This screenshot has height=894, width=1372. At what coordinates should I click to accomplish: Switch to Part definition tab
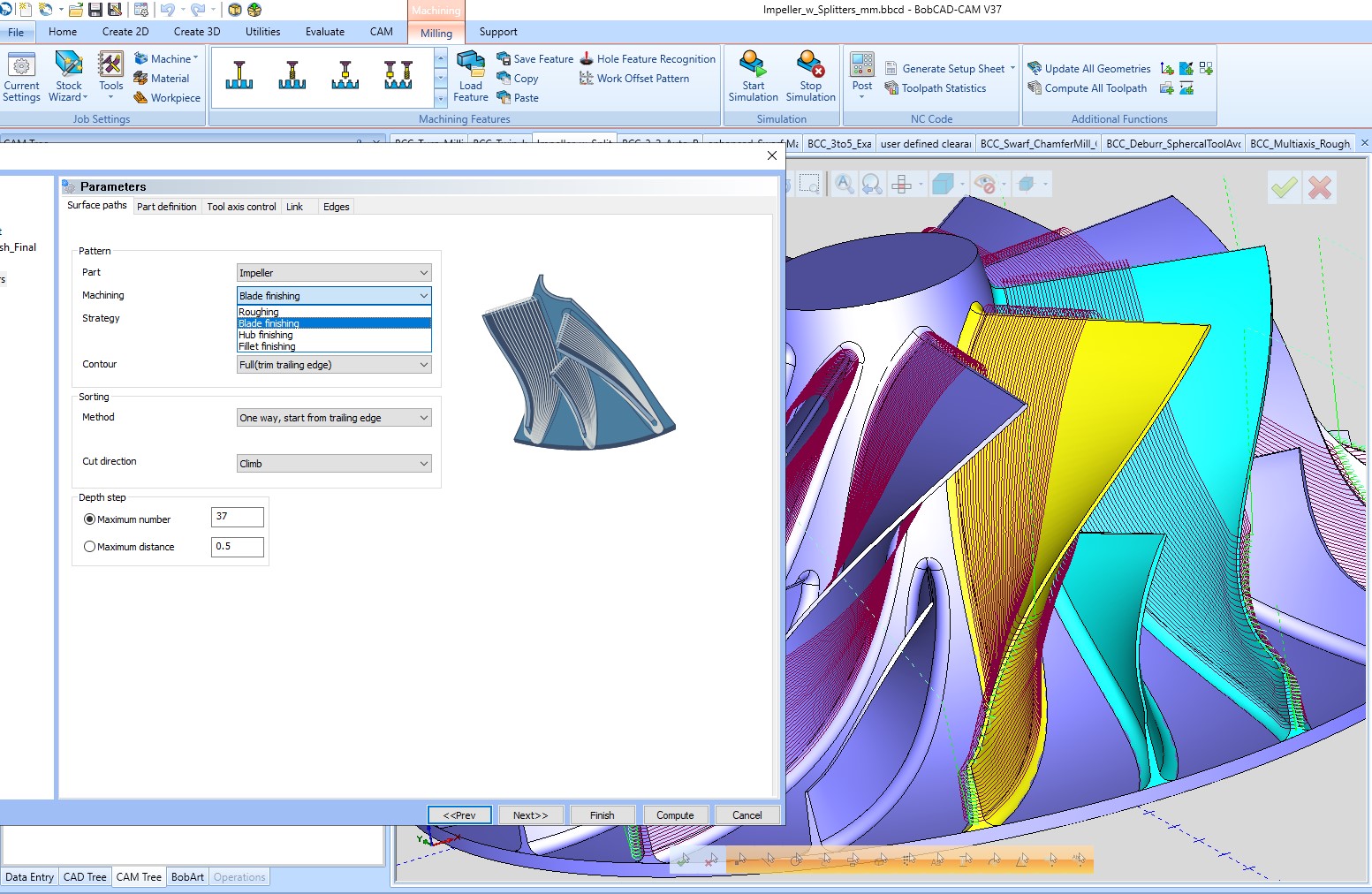pos(166,207)
